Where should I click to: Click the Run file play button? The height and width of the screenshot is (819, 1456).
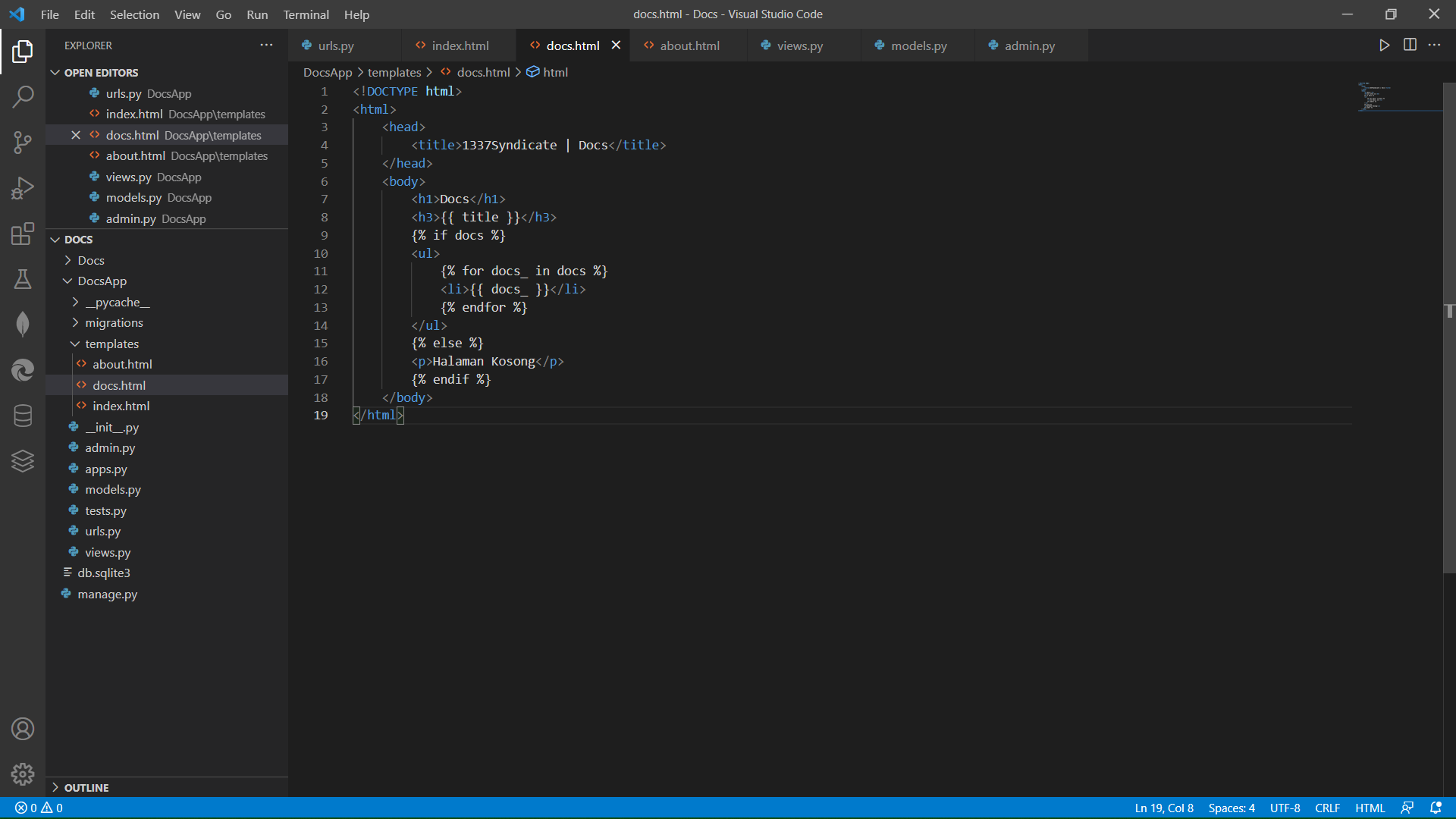pyautogui.click(x=1384, y=45)
